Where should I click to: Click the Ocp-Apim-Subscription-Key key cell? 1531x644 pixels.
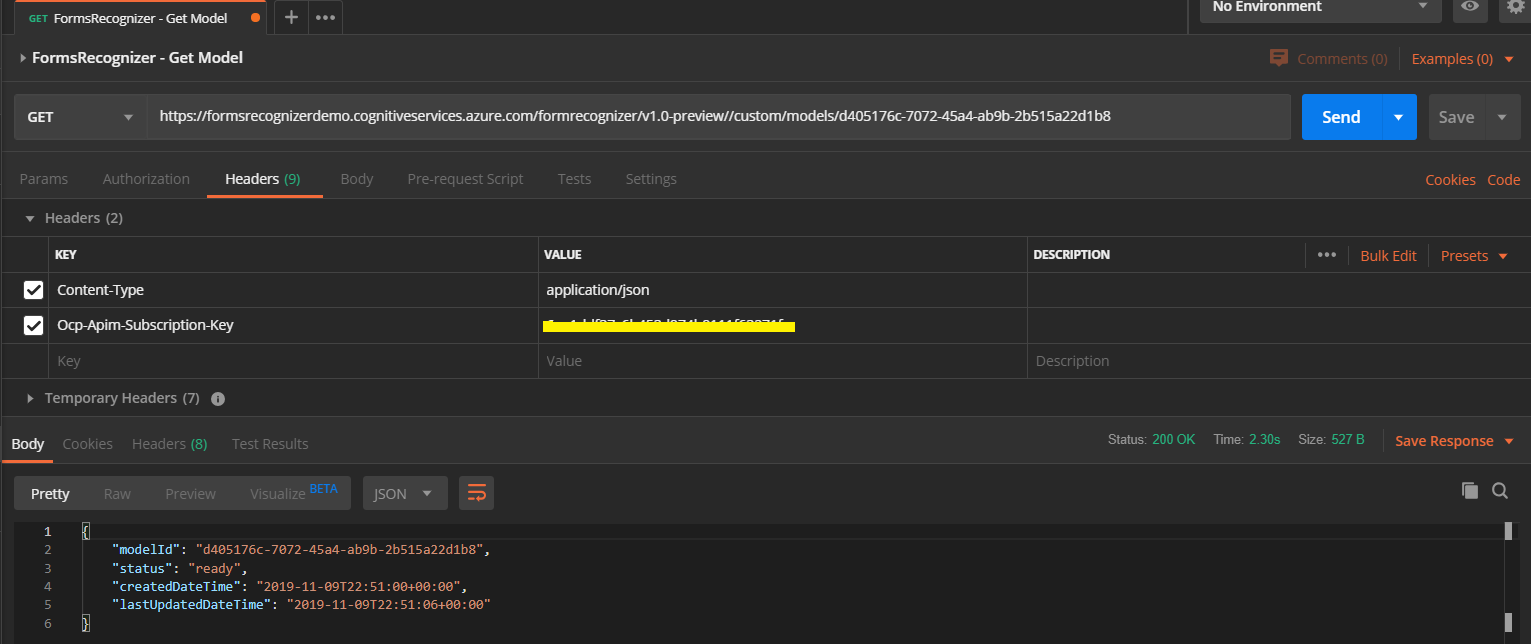pos(293,325)
